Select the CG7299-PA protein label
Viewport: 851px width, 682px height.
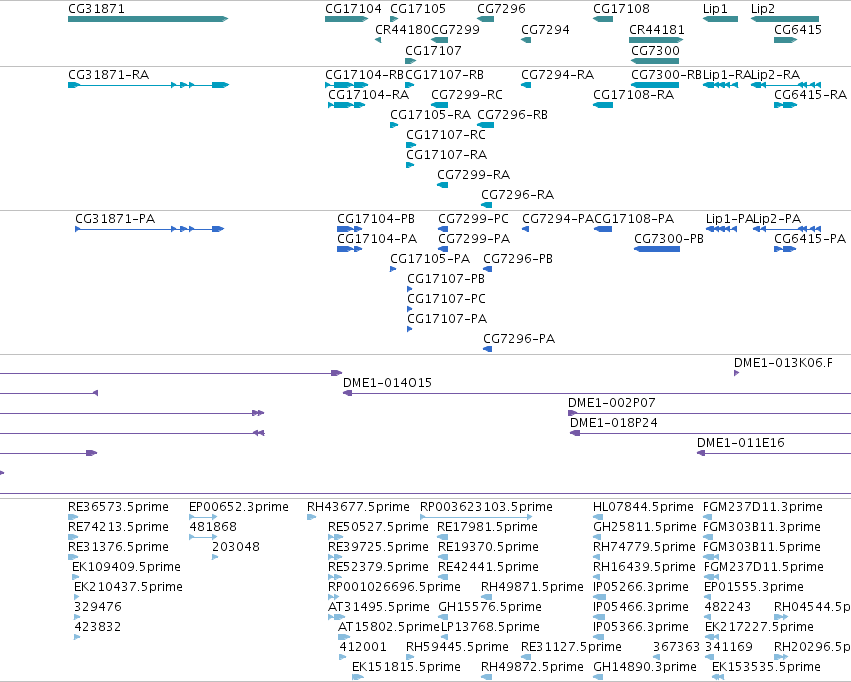pyautogui.click(x=474, y=239)
